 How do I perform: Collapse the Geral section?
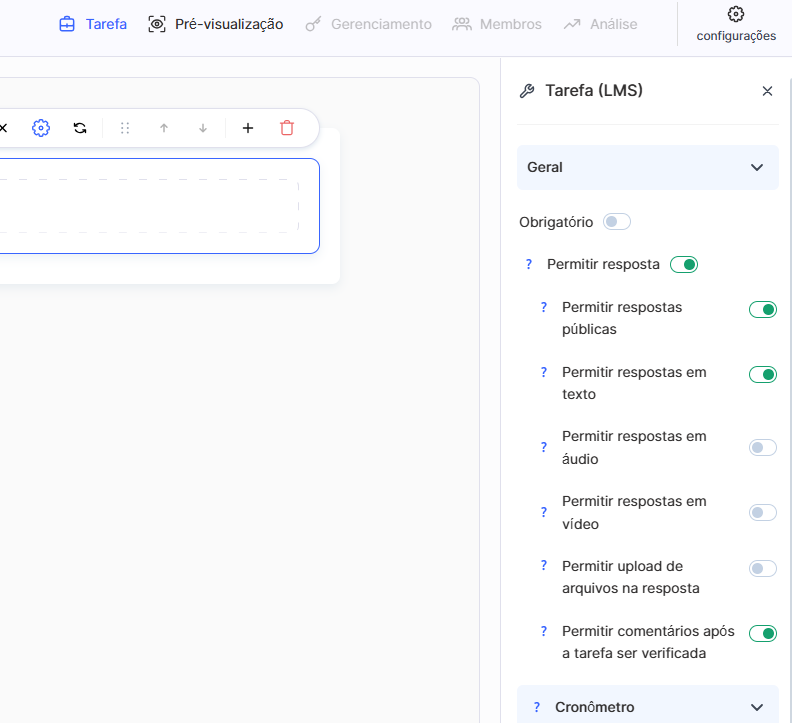(x=756, y=168)
